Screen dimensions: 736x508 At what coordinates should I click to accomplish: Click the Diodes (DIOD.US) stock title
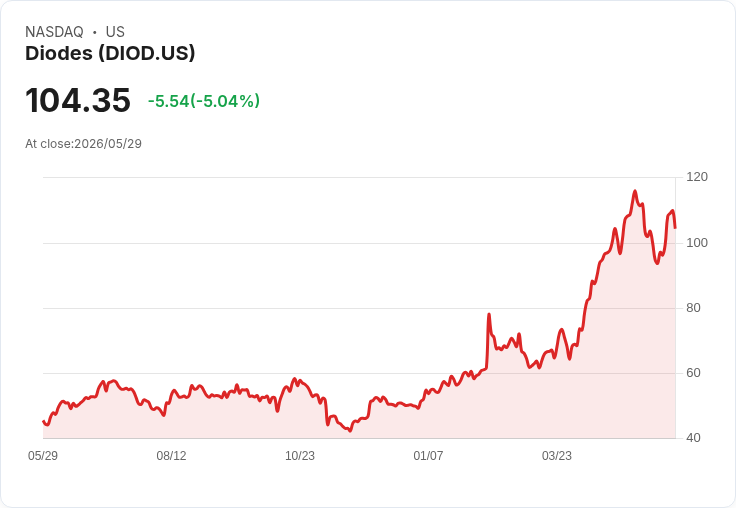(110, 53)
